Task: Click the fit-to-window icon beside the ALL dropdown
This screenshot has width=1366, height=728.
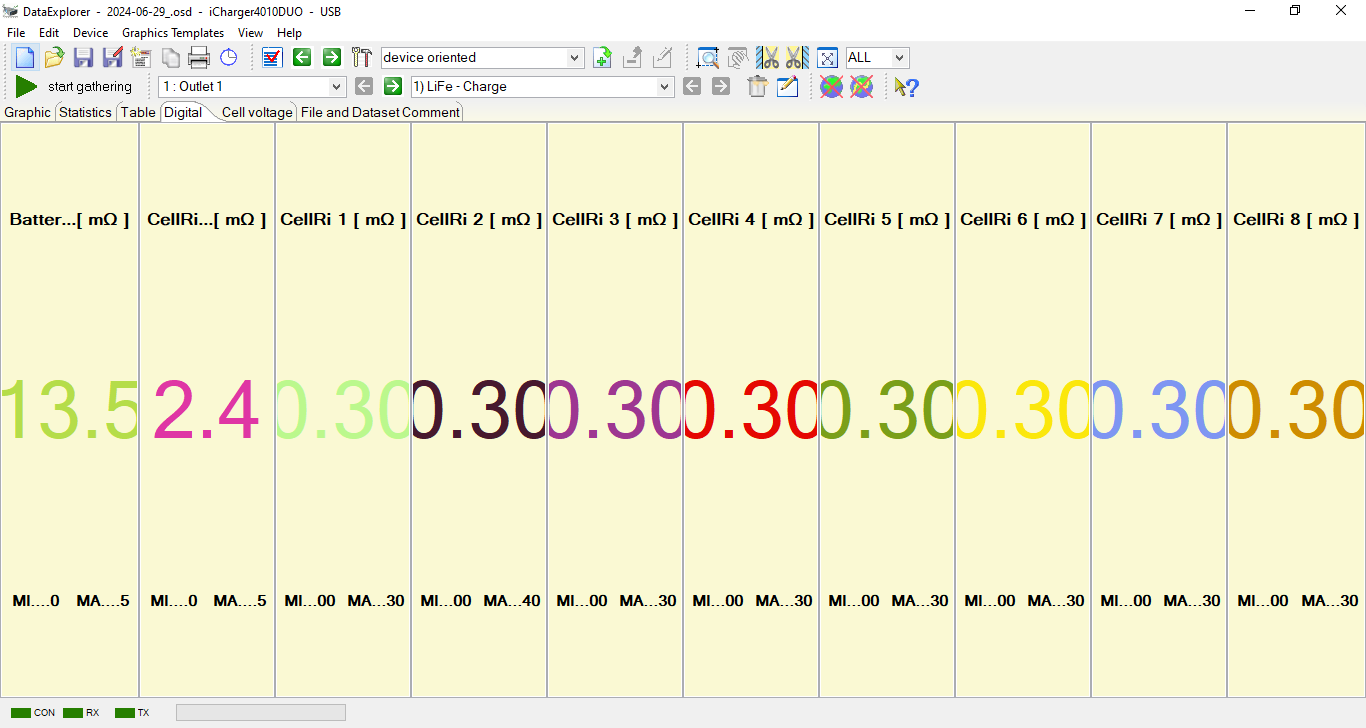Action: pyautogui.click(x=827, y=58)
